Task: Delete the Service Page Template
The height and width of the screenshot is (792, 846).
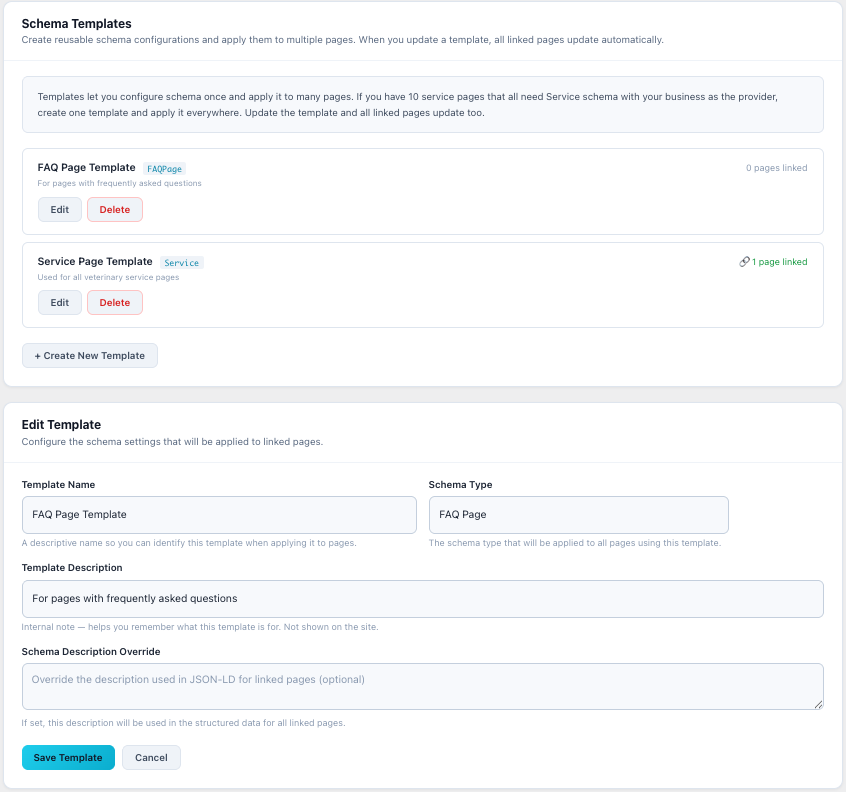Action: pos(115,303)
